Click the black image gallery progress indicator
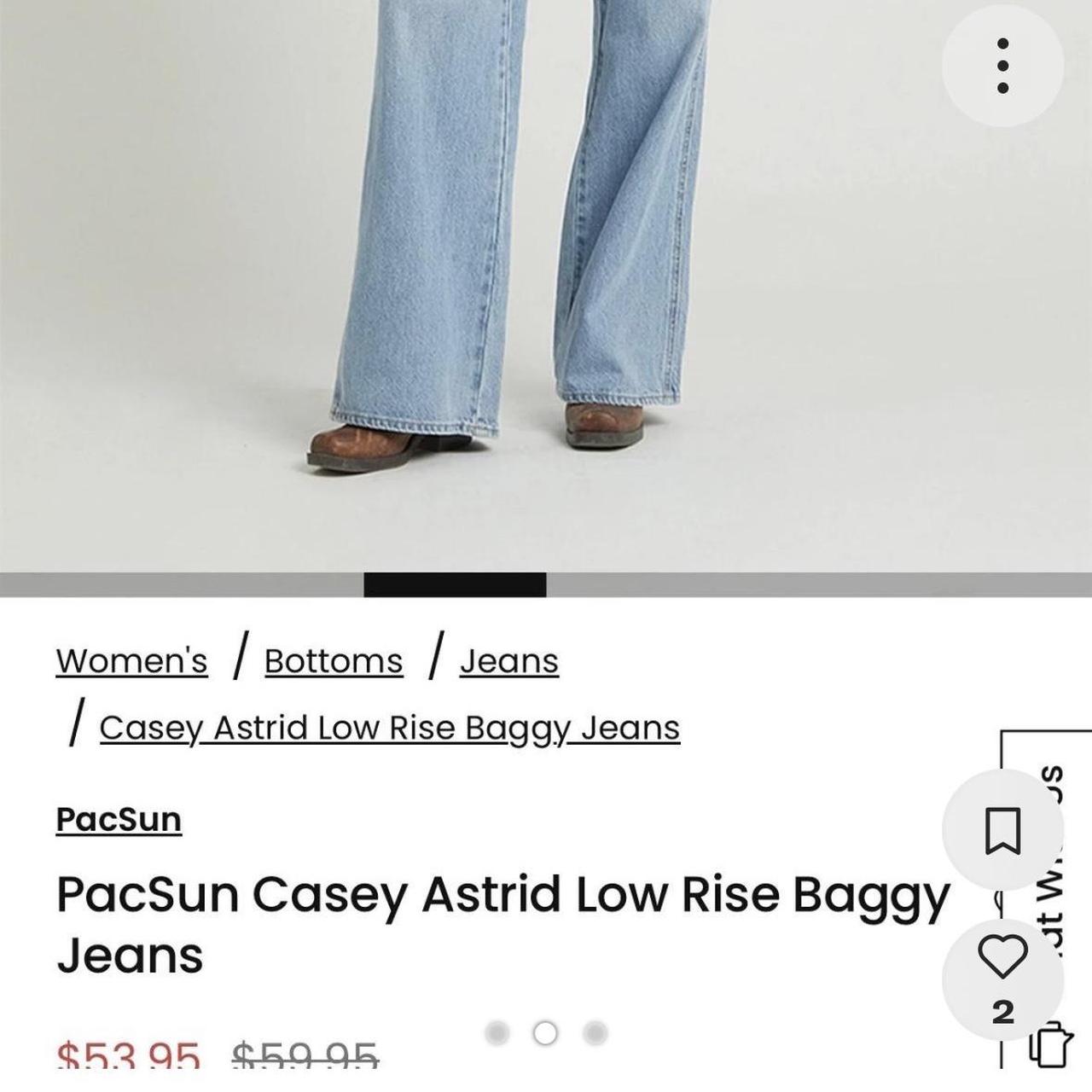Screen dimensions: 1092x1092 point(455,584)
